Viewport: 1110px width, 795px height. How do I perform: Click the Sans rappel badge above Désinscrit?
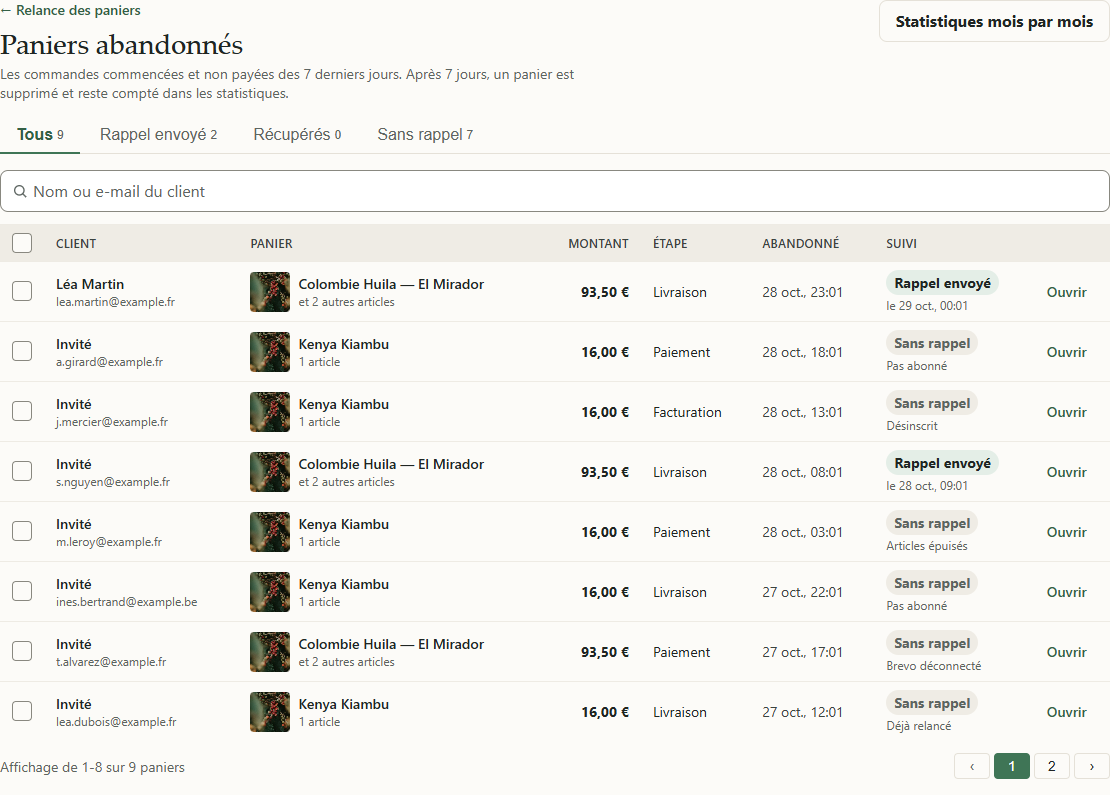point(932,404)
